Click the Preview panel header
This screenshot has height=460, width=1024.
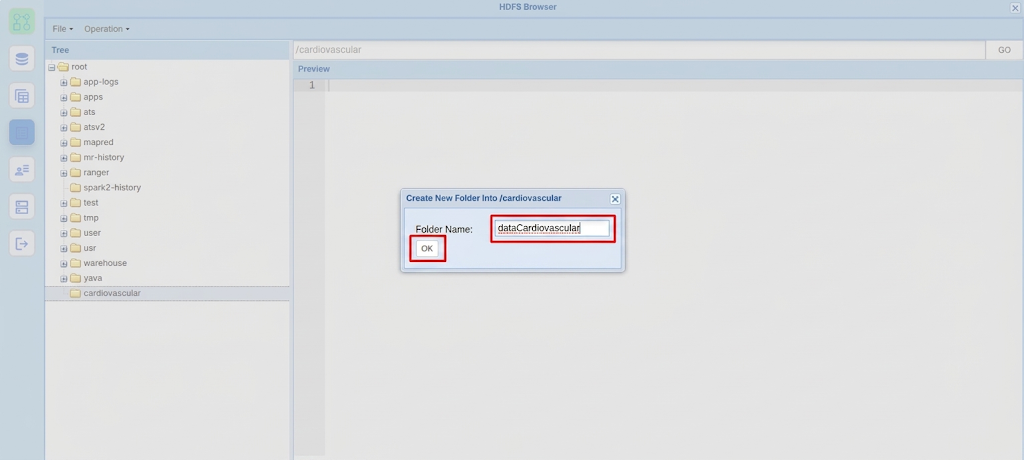coord(658,69)
